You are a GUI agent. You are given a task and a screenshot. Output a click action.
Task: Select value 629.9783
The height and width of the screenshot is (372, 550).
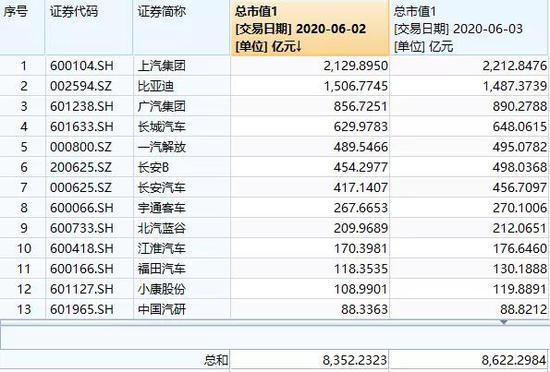(x=361, y=127)
